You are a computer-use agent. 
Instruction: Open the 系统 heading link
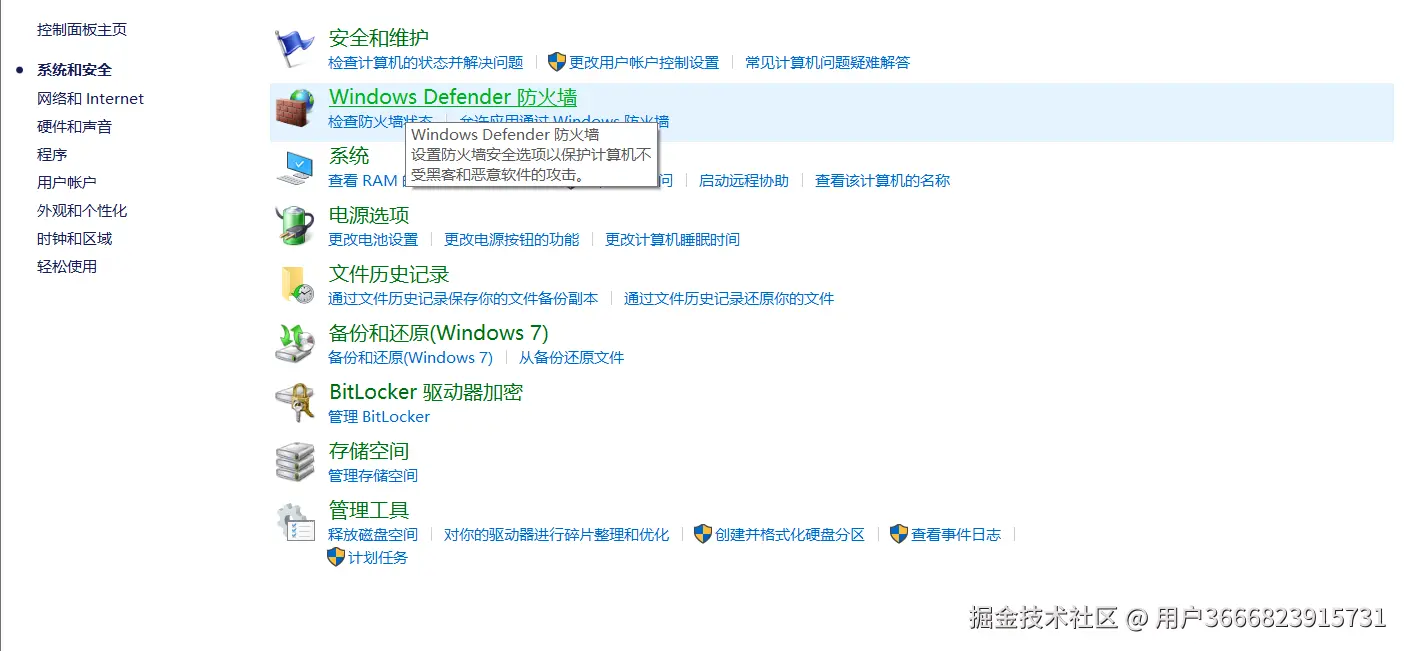[349, 156]
